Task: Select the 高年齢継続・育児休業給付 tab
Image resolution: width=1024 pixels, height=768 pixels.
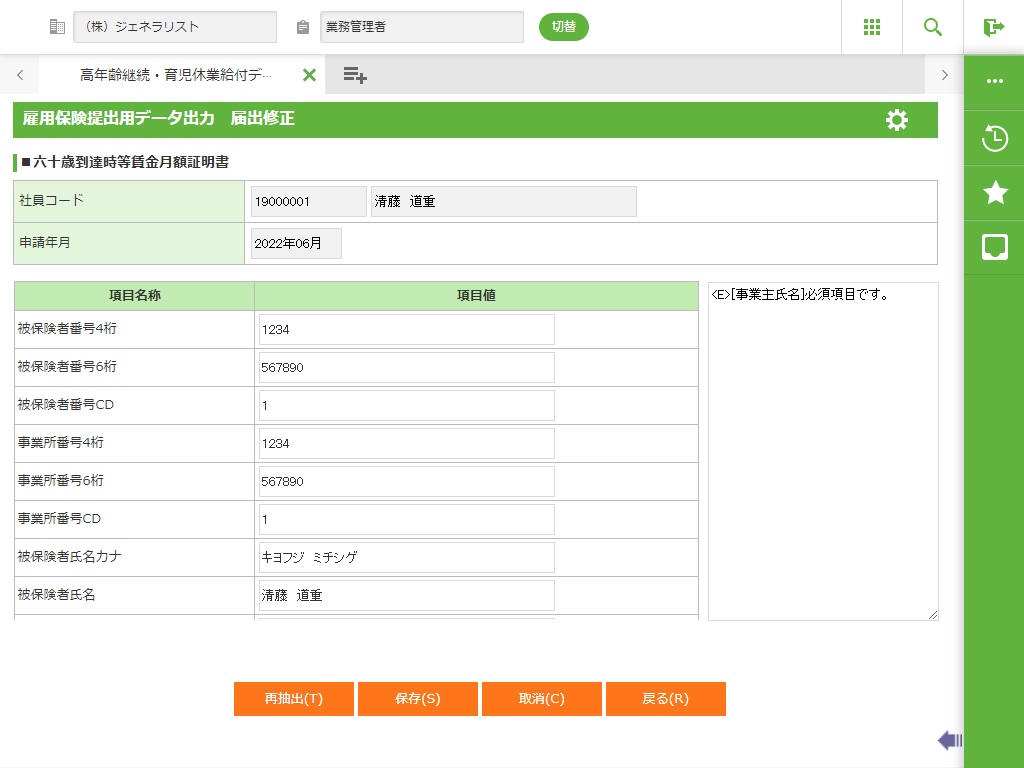Action: click(176, 75)
